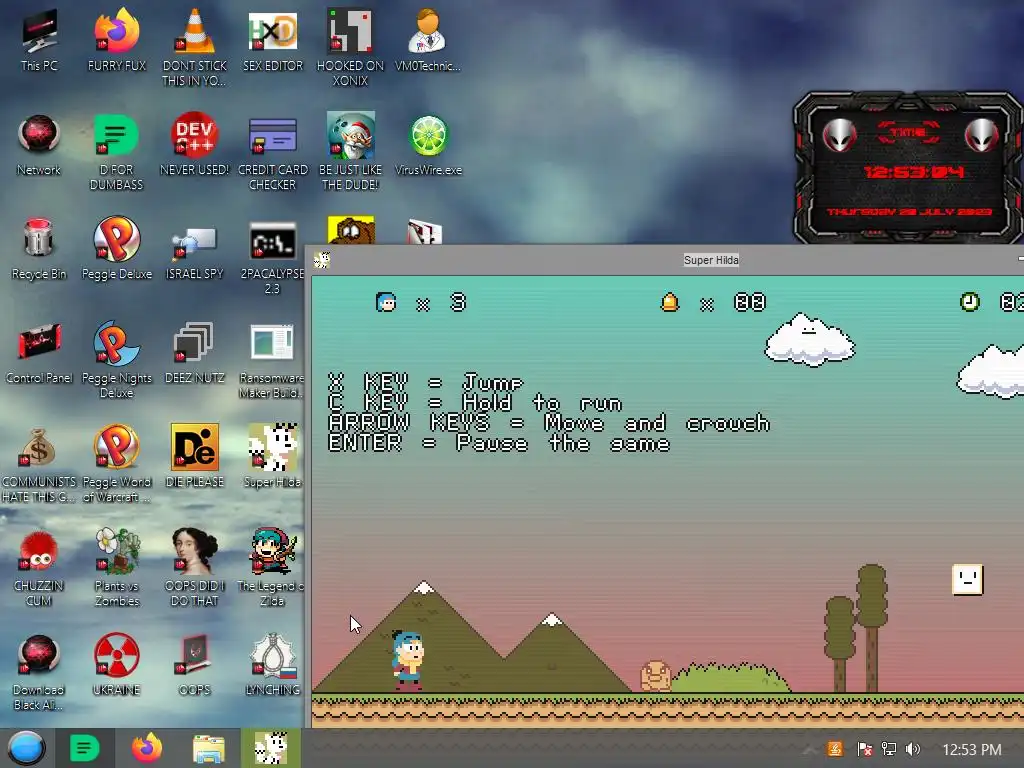Select the BE JUST LIKE THE DUDE! icon
Viewport: 1024px width, 768px height.
pyautogui.click(x=351, y=152)
